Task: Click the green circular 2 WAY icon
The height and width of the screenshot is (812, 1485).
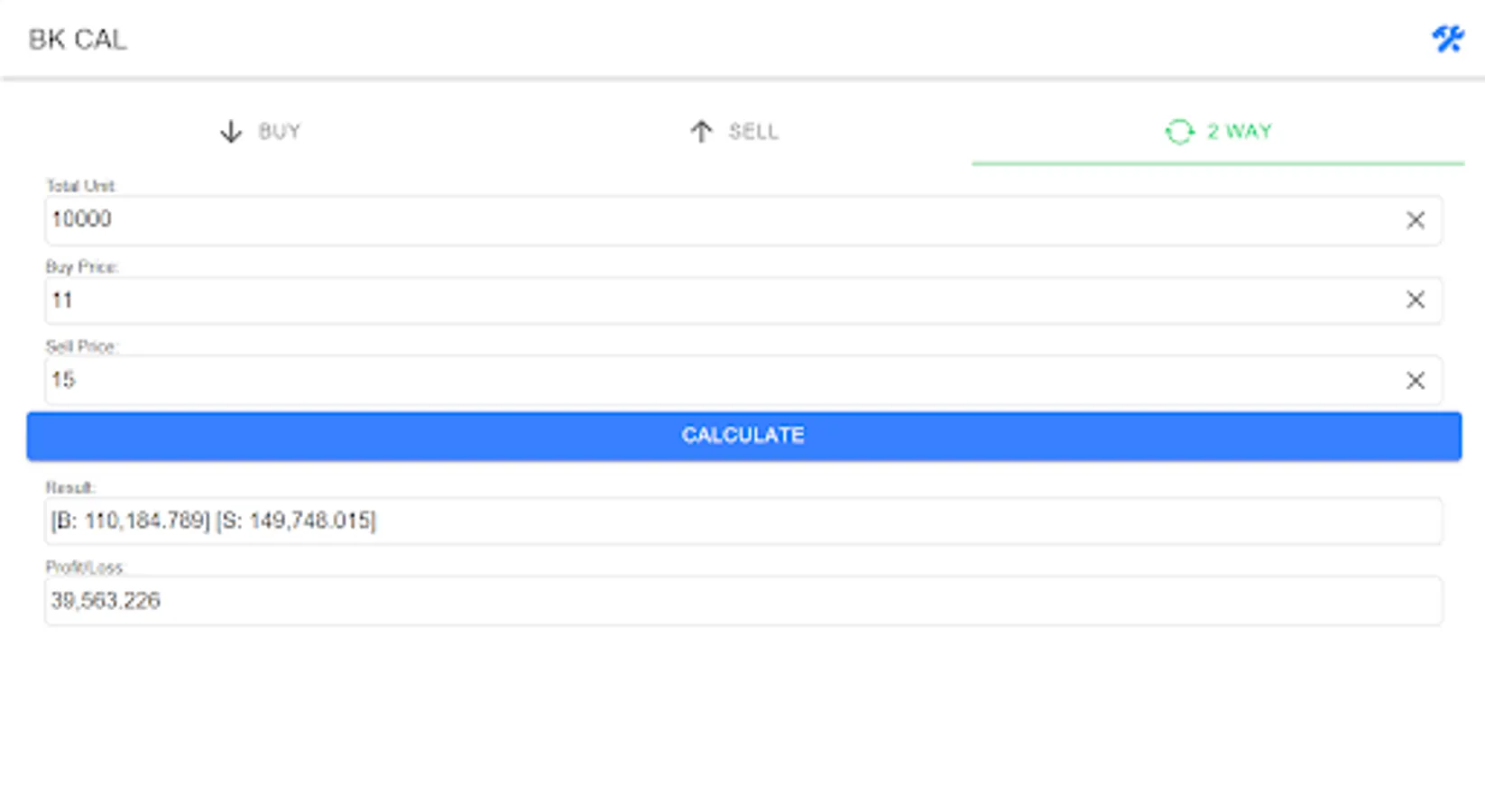Action: pyautogui.click(x=1179, y=132)
